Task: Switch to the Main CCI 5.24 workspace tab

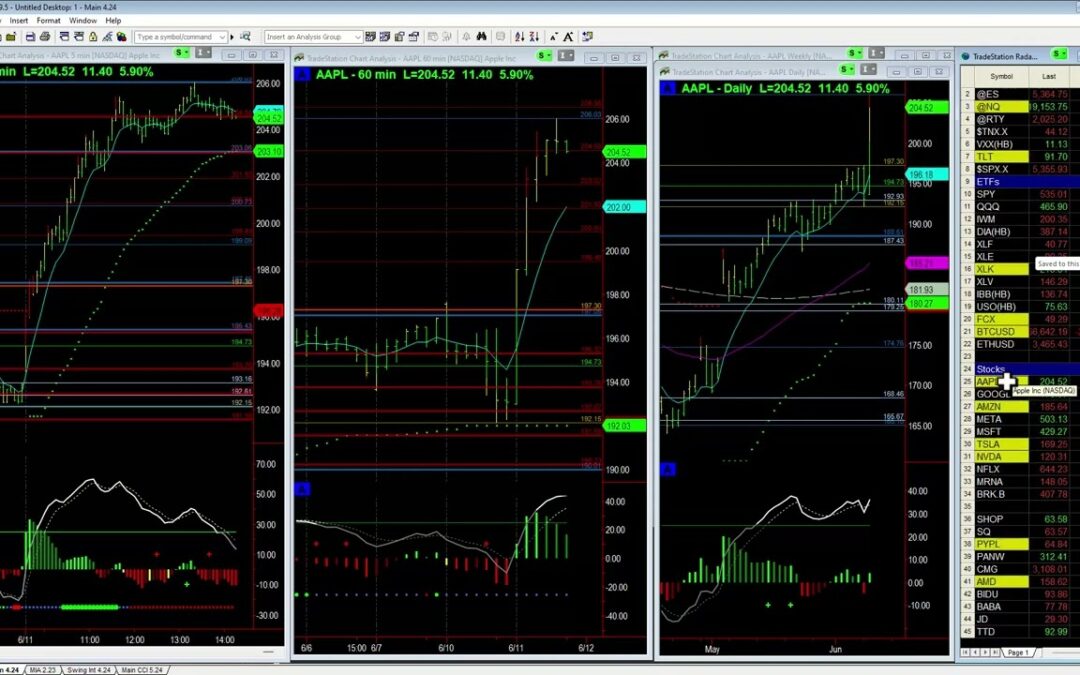Action: click(141, 669)
